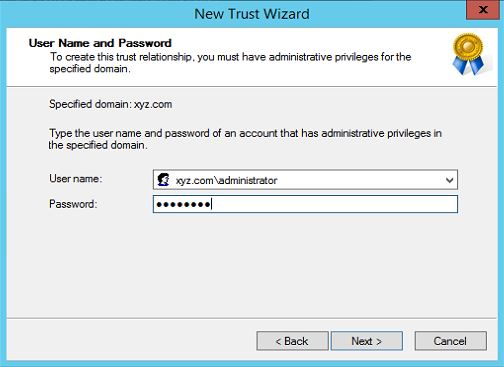This screenshot has width=504, height=367.
Task: Focus the Password input field
Action: 305,204
